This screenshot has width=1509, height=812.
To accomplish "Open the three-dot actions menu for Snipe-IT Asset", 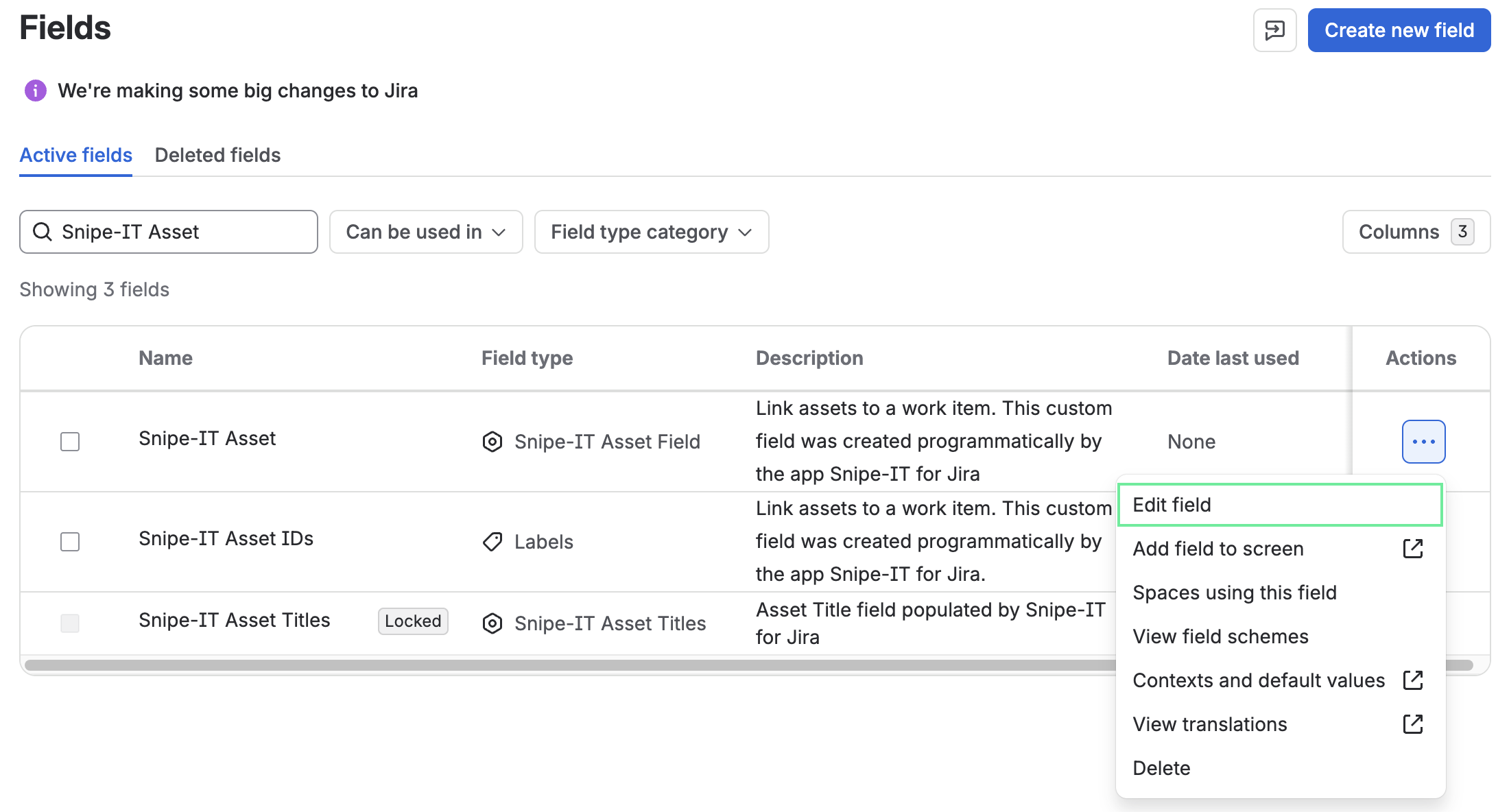I will click(1424, 442).
